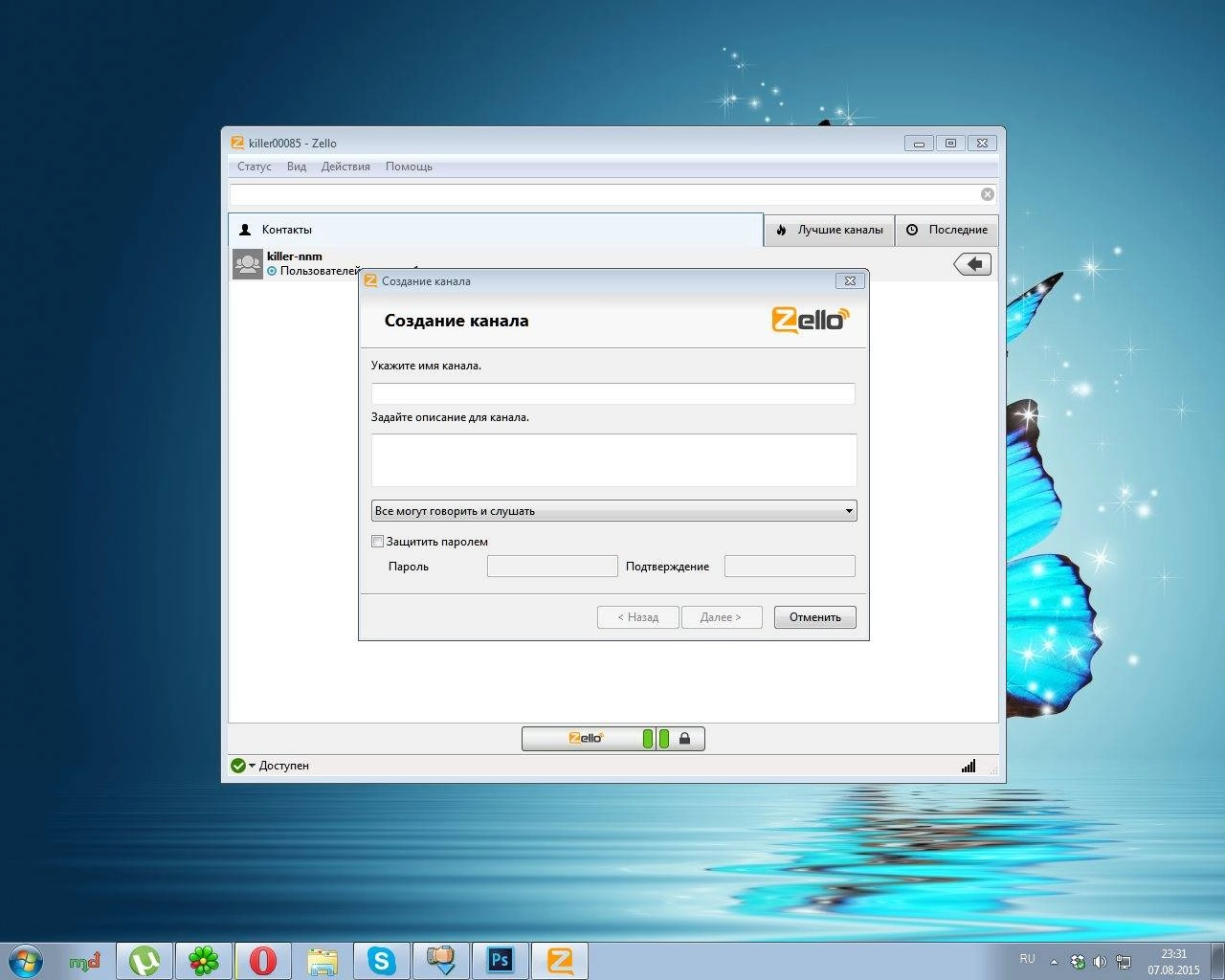The image size is (1225, 980).
Task: Open Opera browser from the taskbar
Action: point(263,960)
